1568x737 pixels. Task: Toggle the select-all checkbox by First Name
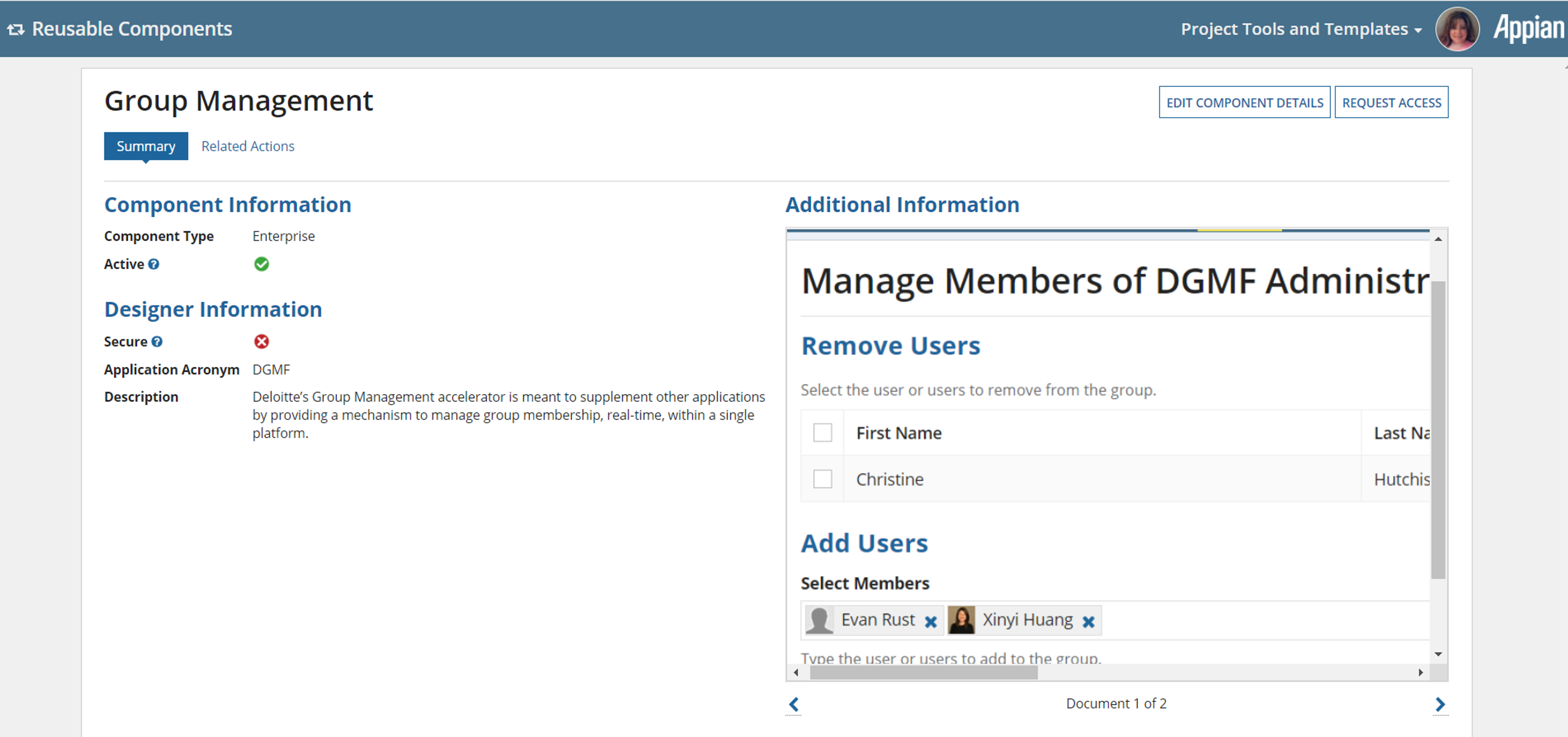coord(823,433)
